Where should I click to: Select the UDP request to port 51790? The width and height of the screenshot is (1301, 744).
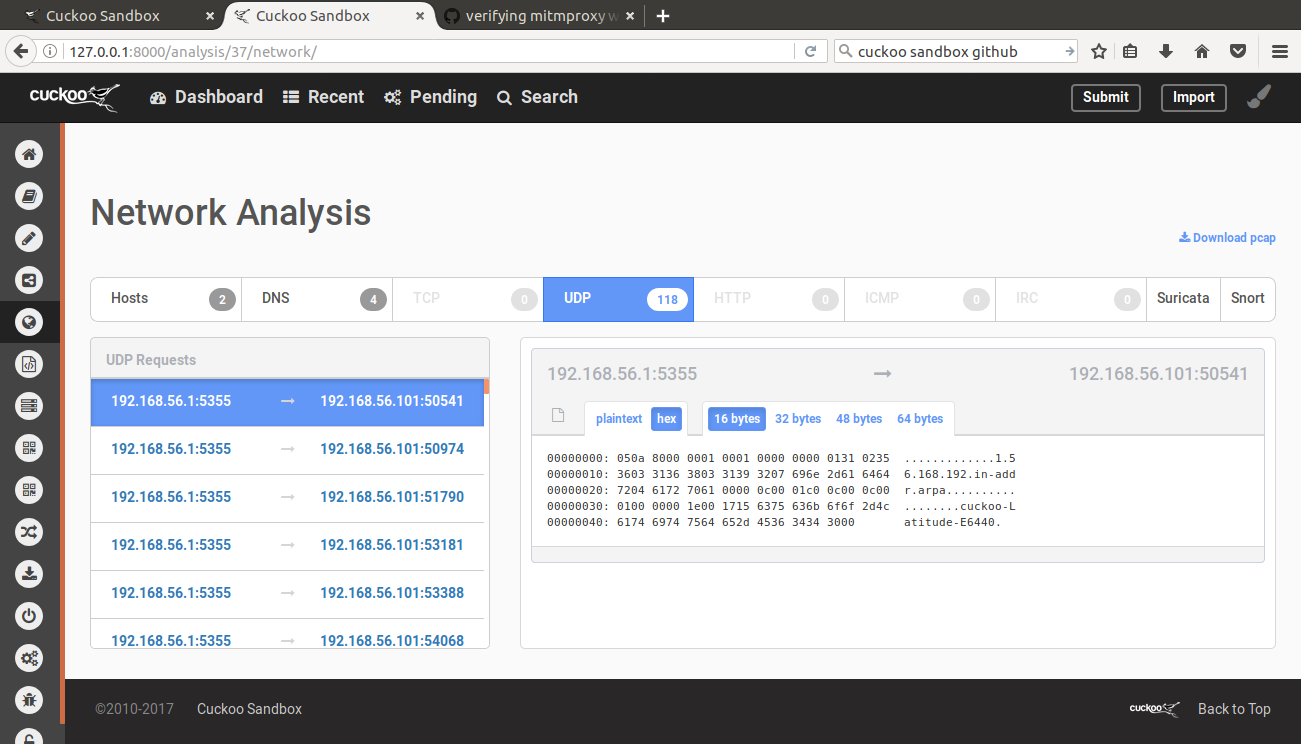289,497
